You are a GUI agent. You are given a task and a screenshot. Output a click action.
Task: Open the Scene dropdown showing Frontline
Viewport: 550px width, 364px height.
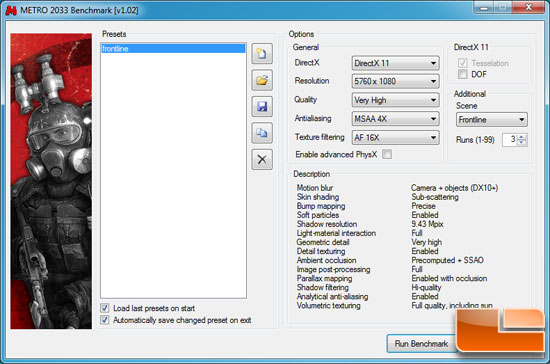491,120
